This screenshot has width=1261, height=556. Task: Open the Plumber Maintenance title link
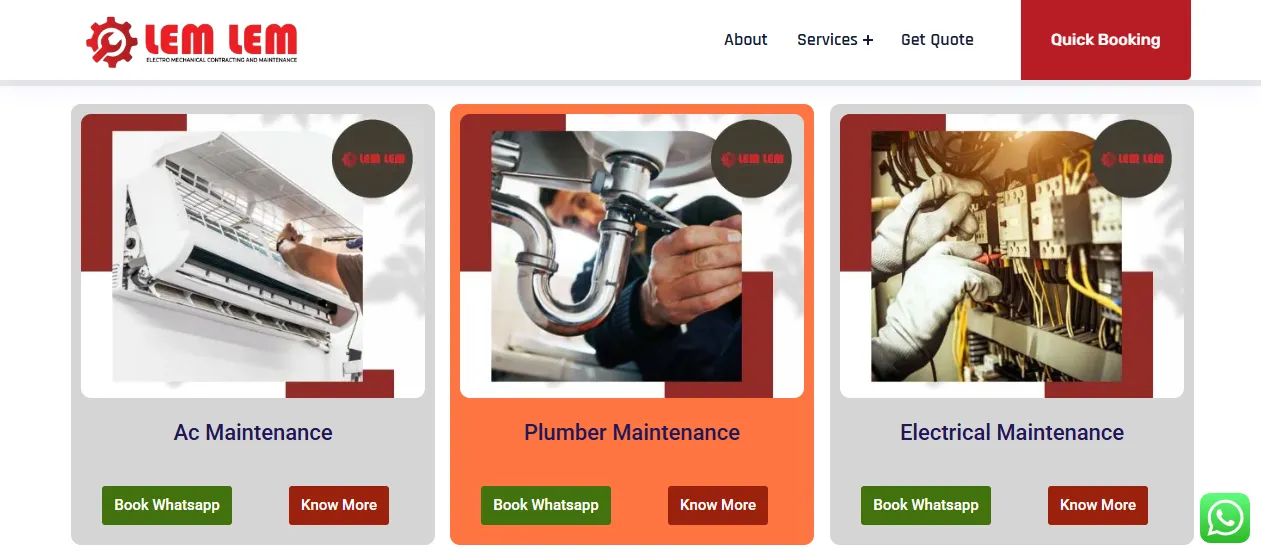632,433
